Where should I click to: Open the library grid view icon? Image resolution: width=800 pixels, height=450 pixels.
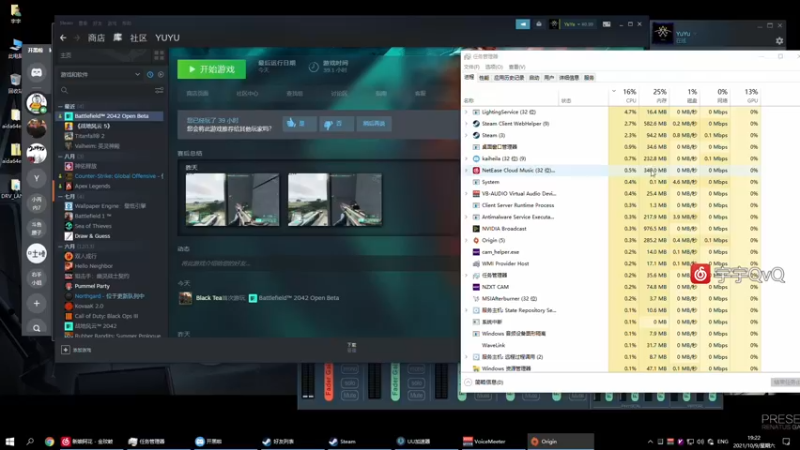pos(159,55)
